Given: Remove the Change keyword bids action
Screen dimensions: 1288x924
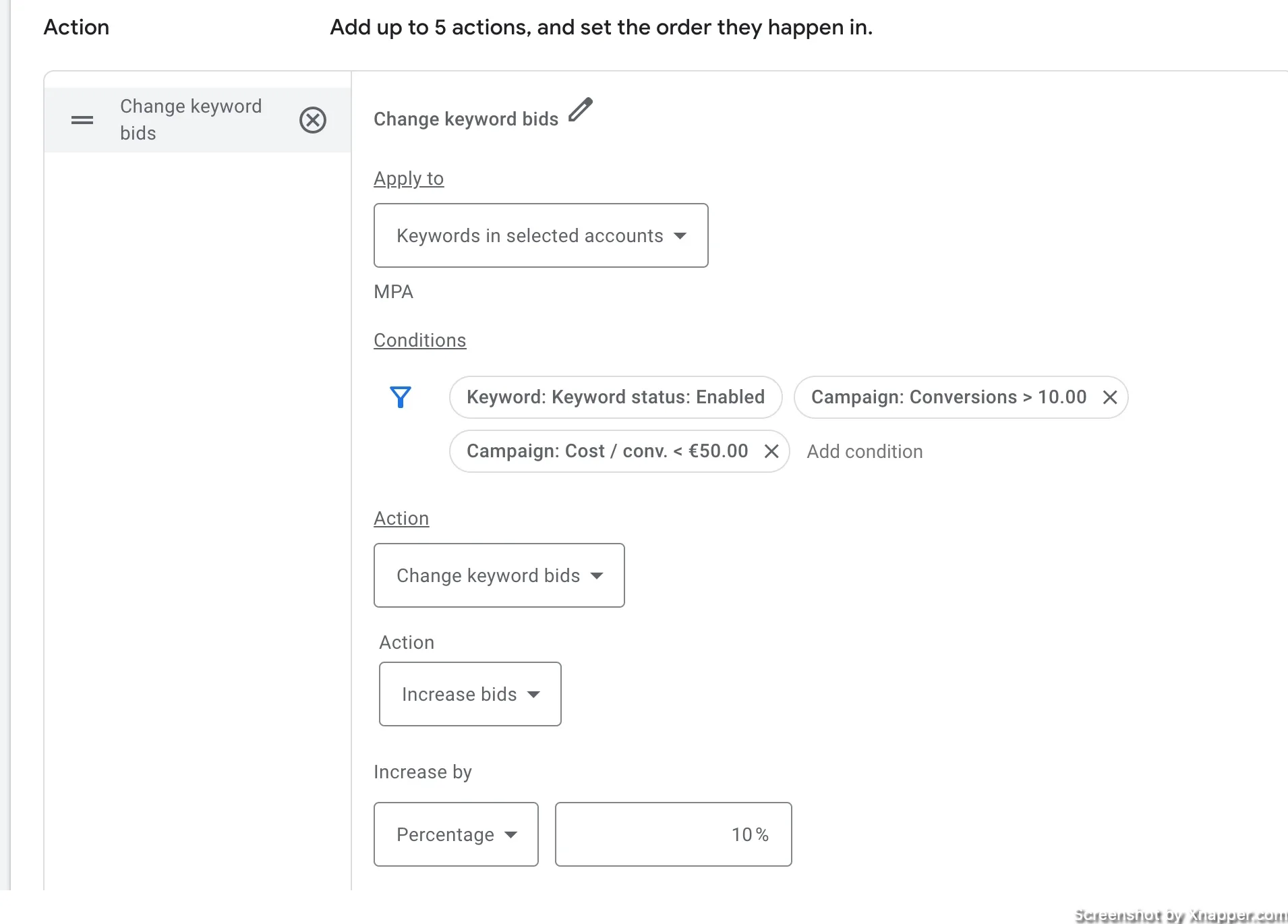Looking at the screenshot, I should click(313, 120).
